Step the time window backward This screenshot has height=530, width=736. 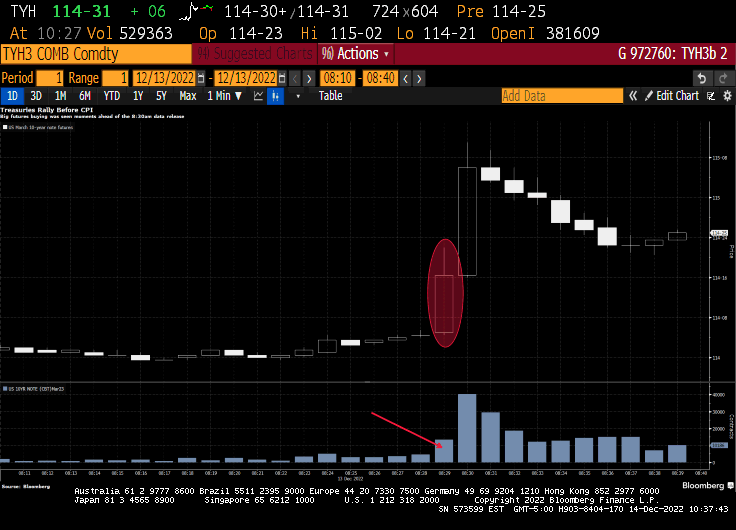coord(406,78)
